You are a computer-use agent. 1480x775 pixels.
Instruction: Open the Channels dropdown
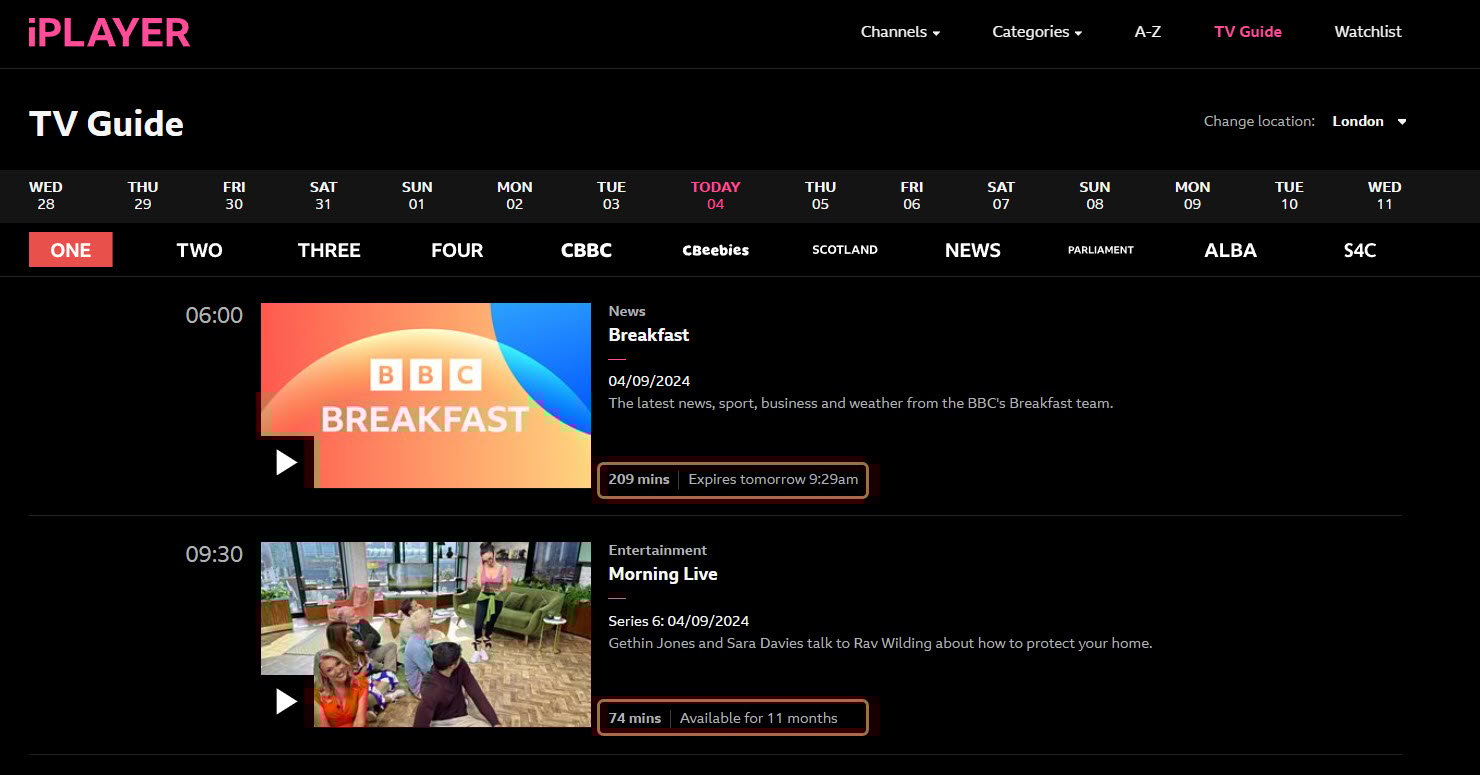pos(899,31)
